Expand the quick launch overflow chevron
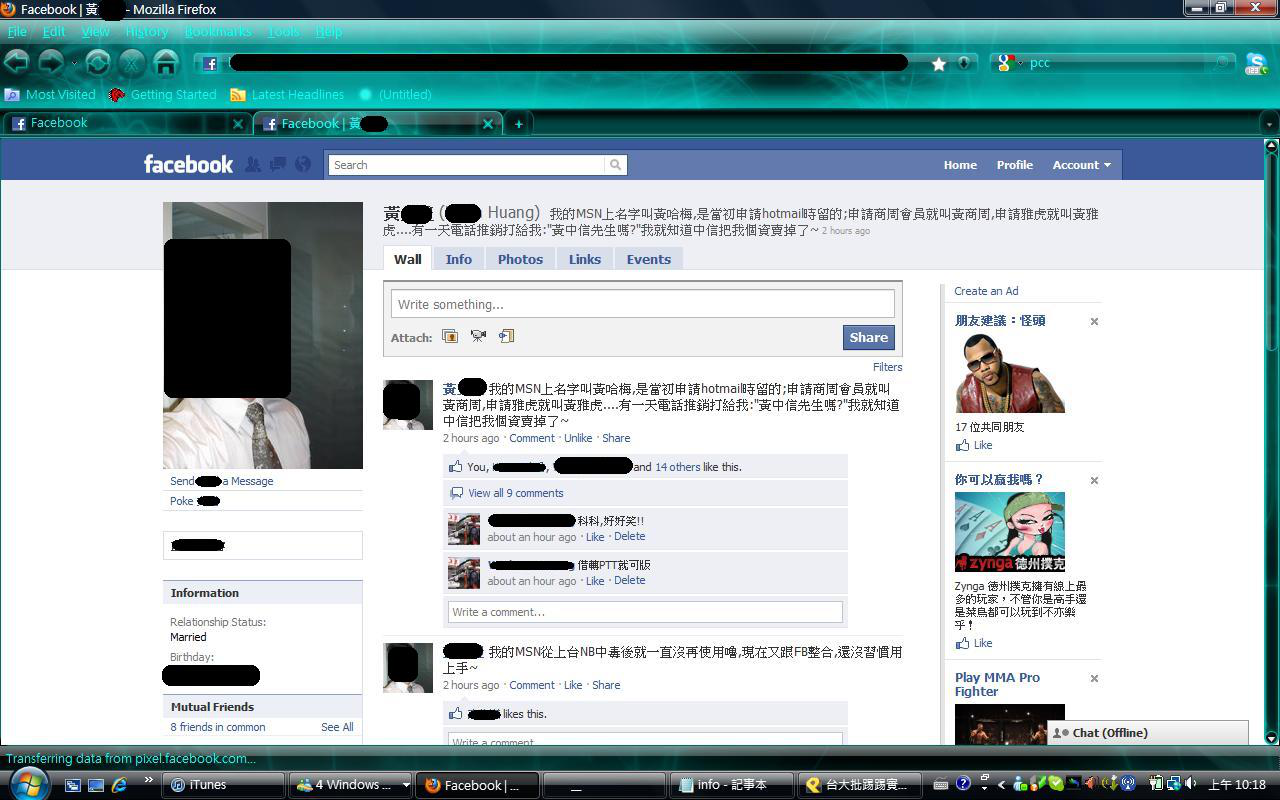Screen dimensions: 1280x800 click(149, 780)
